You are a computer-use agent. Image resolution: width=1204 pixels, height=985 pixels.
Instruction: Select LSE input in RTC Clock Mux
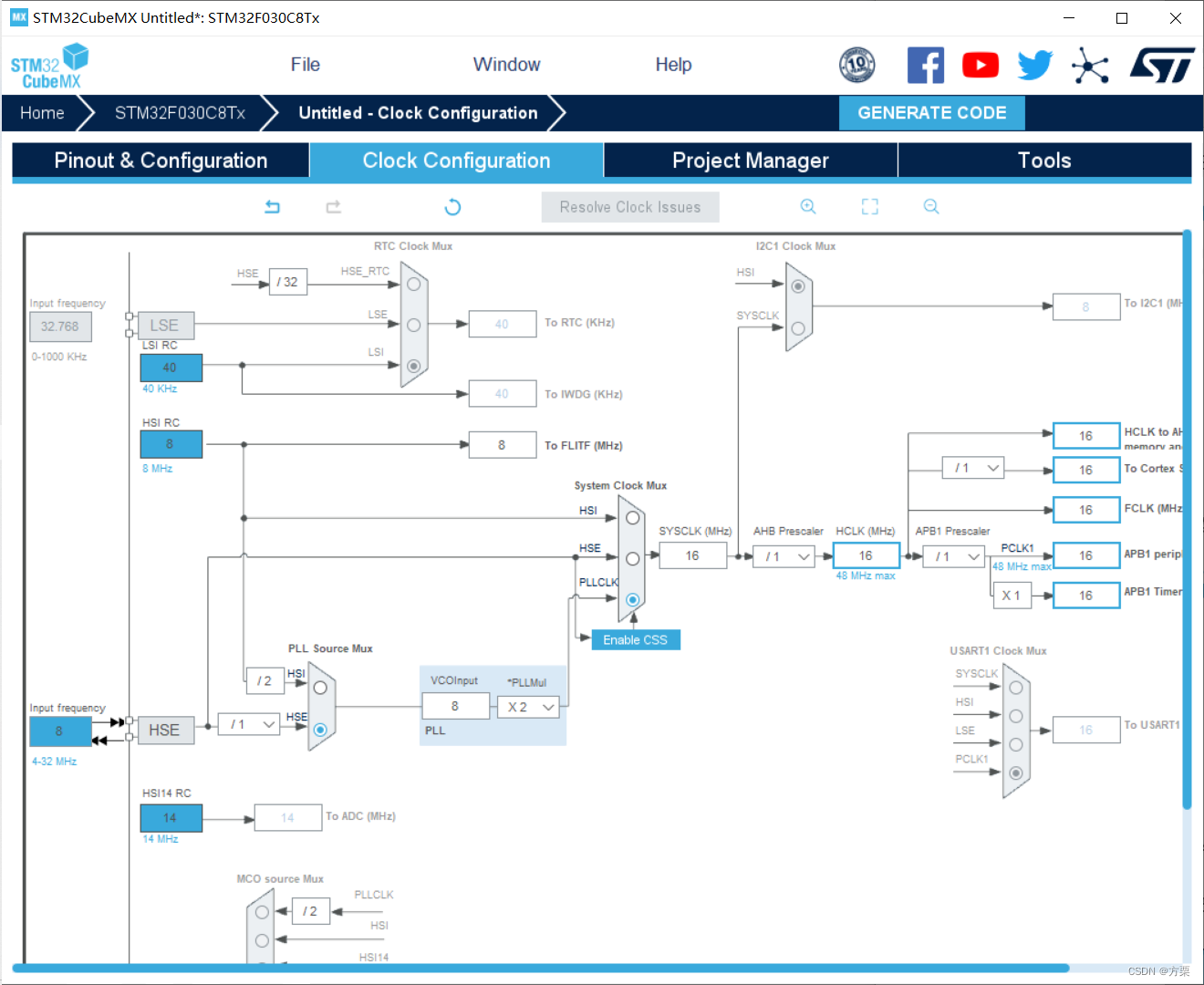pos(414,325)
